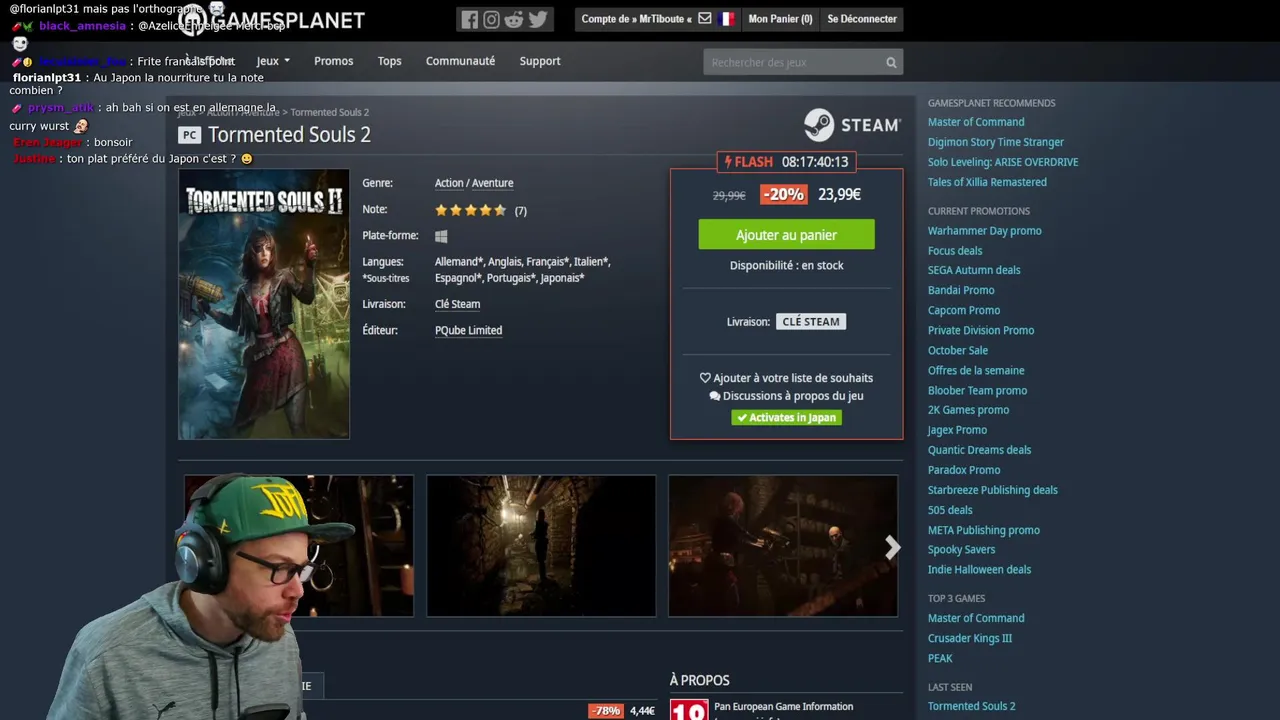This screenshot has height=720, width=1280.
Task: Click the envelope messages icon
Action: [705, 19]
